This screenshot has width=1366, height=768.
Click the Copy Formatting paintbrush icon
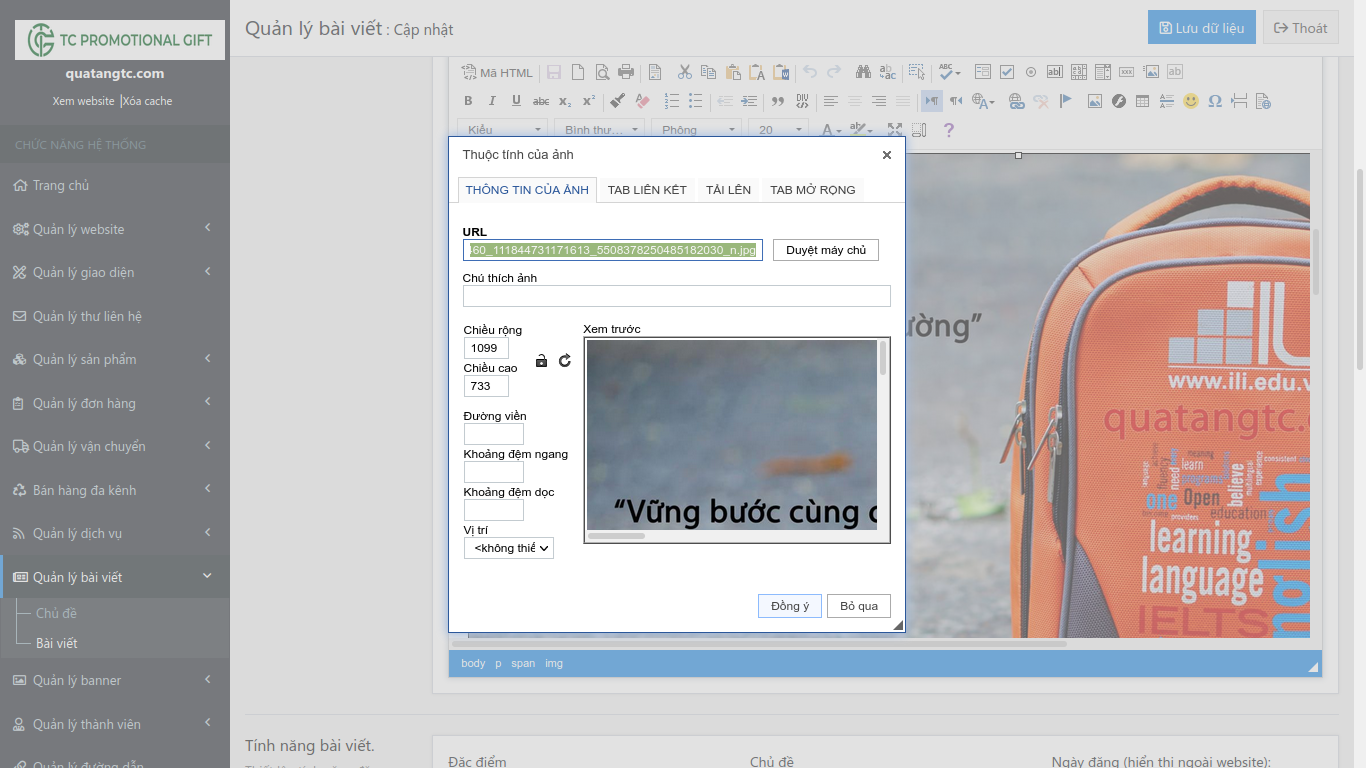tap(617, 101)
